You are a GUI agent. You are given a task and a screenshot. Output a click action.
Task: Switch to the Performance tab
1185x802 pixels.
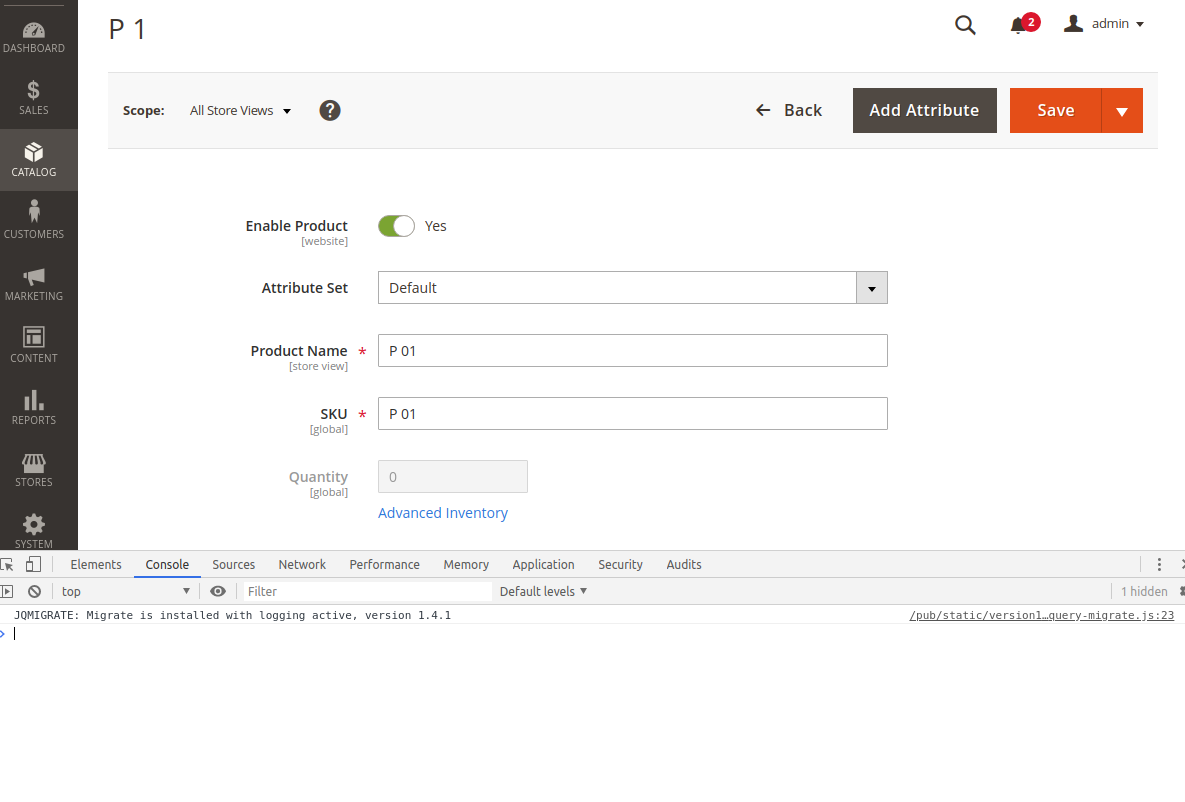(385, 565)
